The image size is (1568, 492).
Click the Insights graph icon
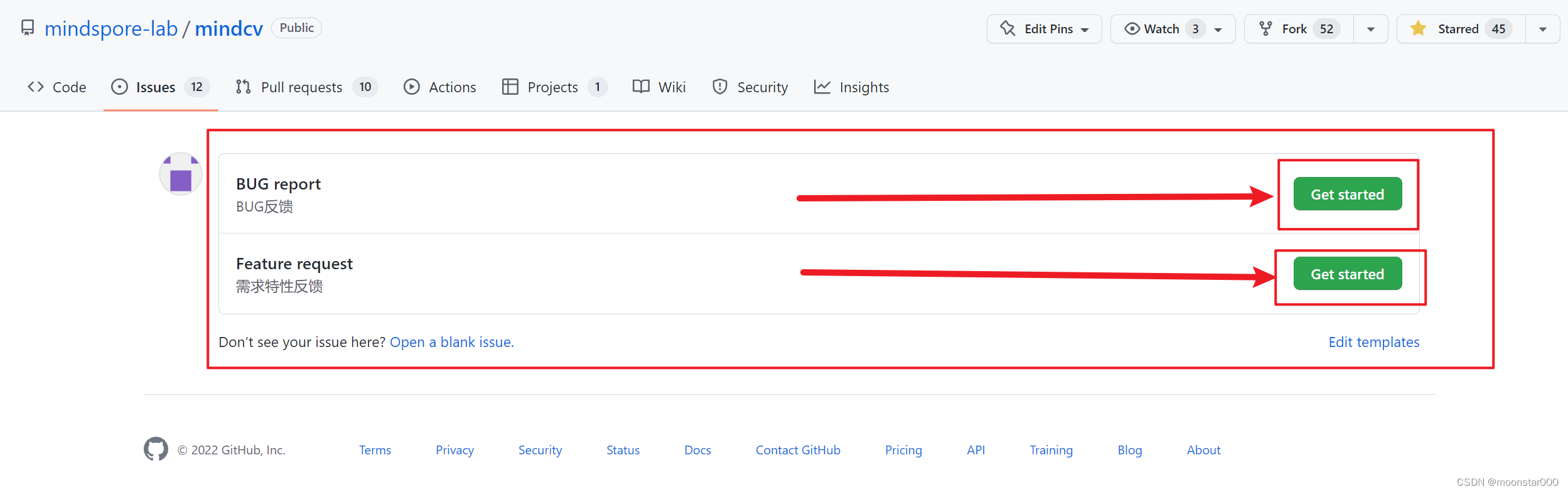pos(822,87)
